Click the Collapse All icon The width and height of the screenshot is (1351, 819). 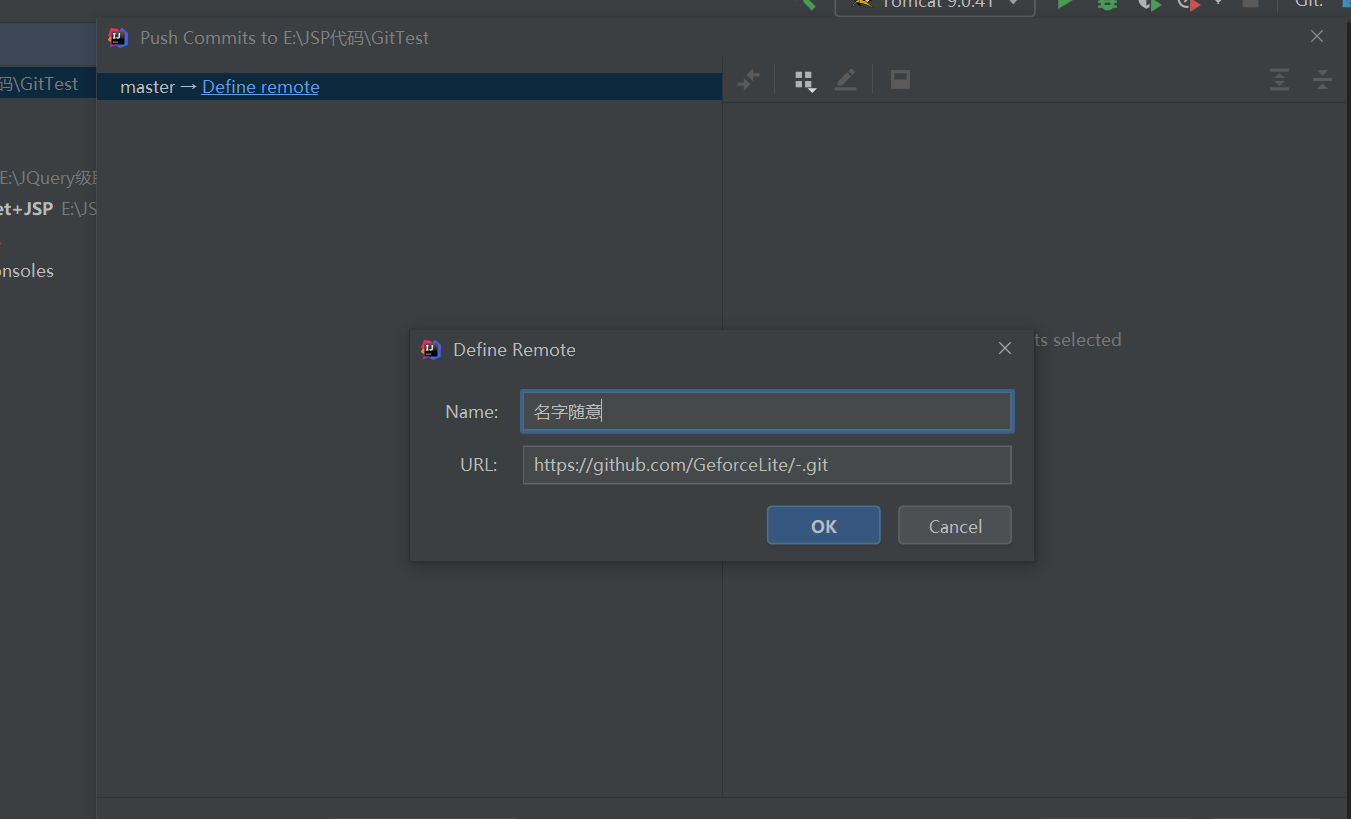click(x=1322, y=79)
